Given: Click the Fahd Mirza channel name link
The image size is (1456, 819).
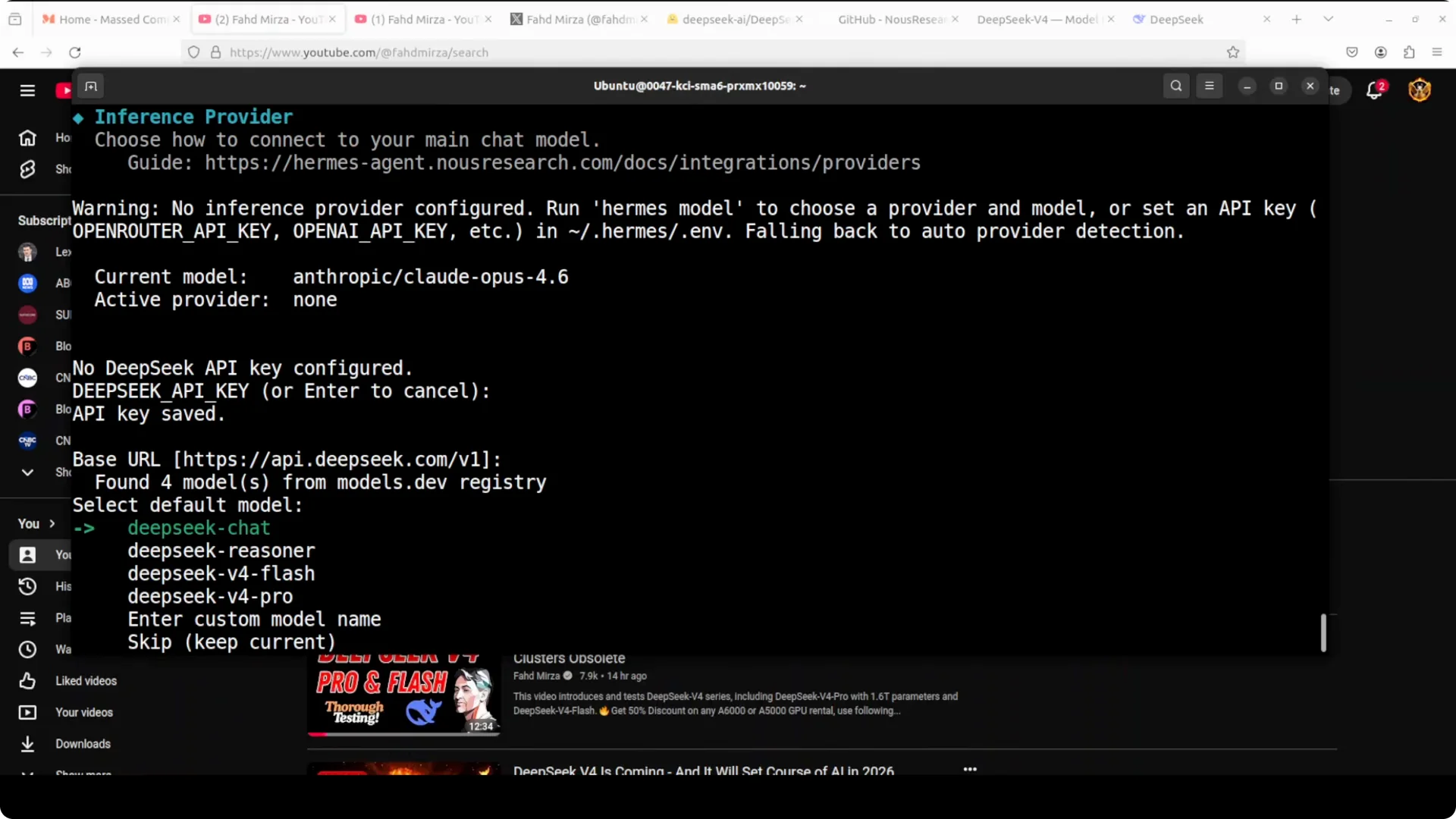Looking at the screenshot, I should [536, 676].
